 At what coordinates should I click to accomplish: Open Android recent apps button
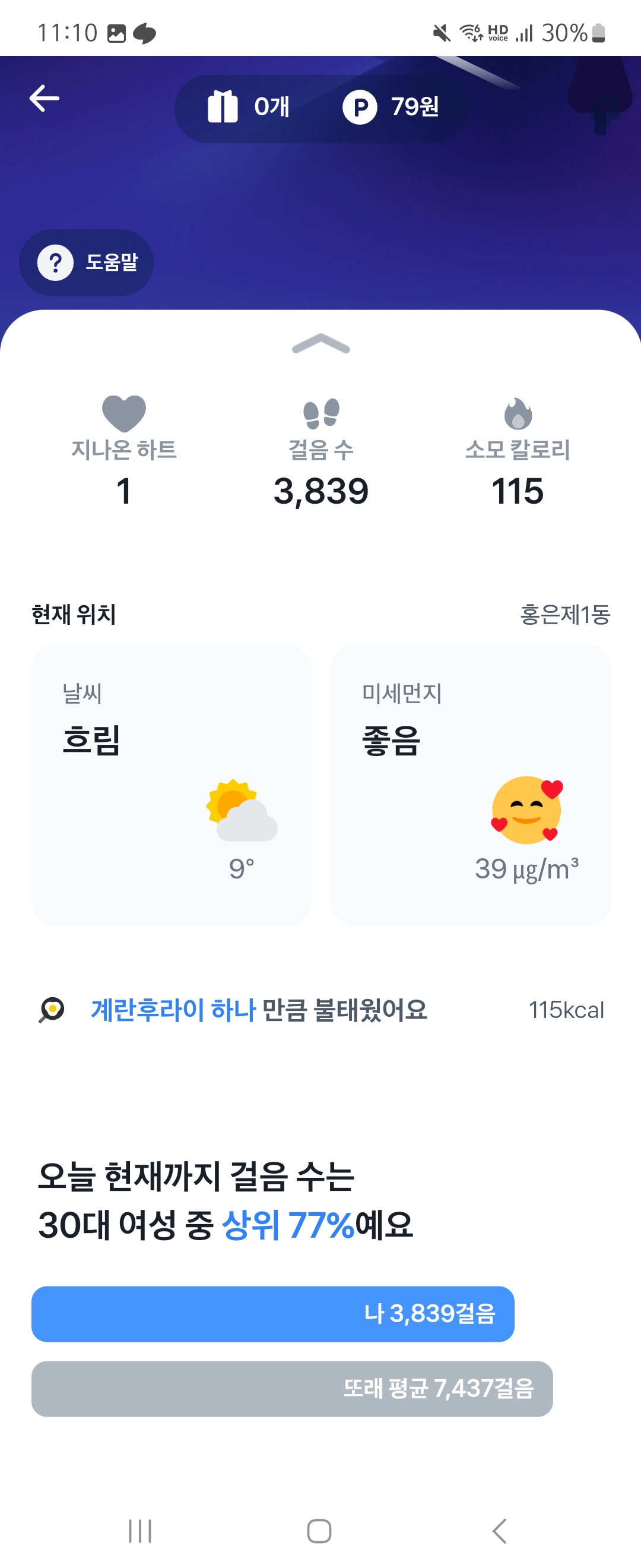(x=140, y=1531)
